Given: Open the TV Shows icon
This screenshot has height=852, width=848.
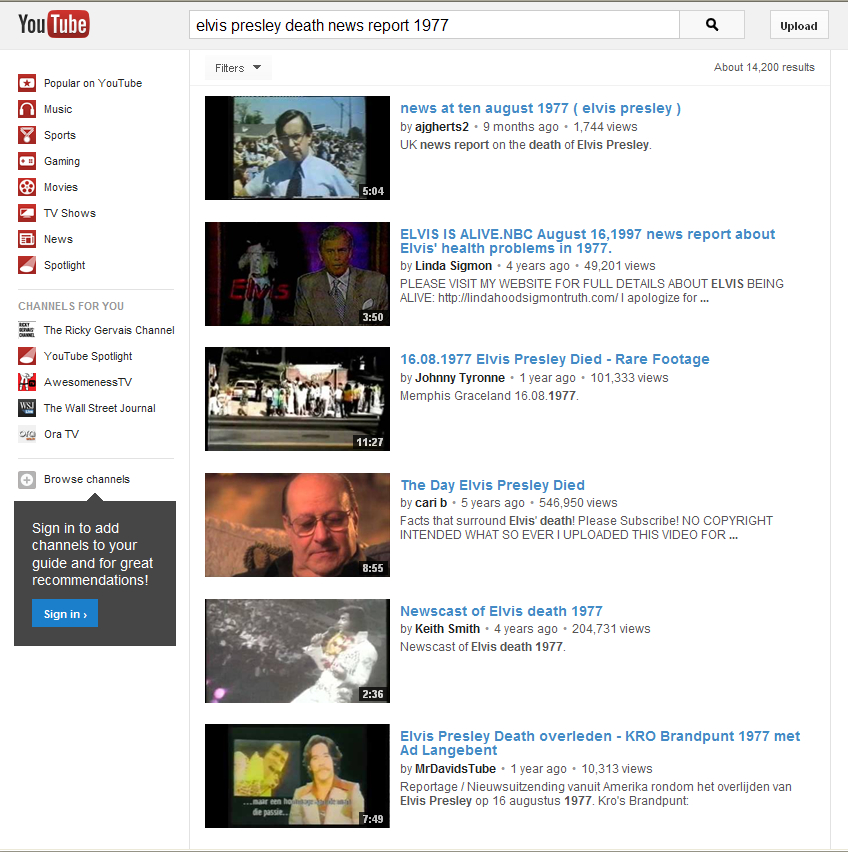Looking at the screenshot, I should click(27, 213).
